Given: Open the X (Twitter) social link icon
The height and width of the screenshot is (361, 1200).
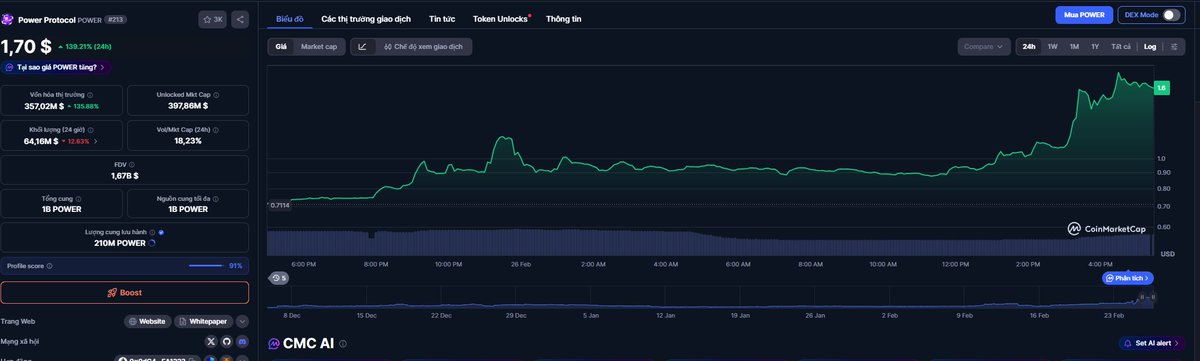Looking at the screenshot, I should pos(211,342).
